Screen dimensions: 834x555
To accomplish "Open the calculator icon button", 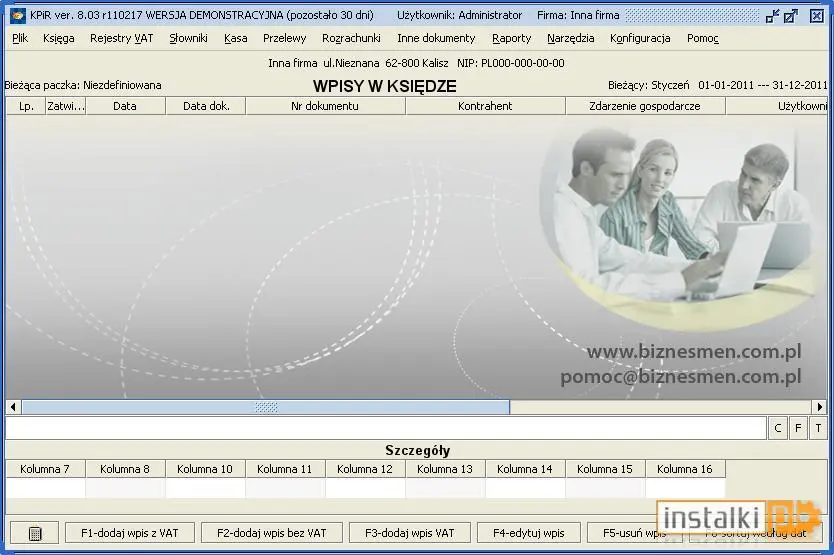I will point(35,533).
